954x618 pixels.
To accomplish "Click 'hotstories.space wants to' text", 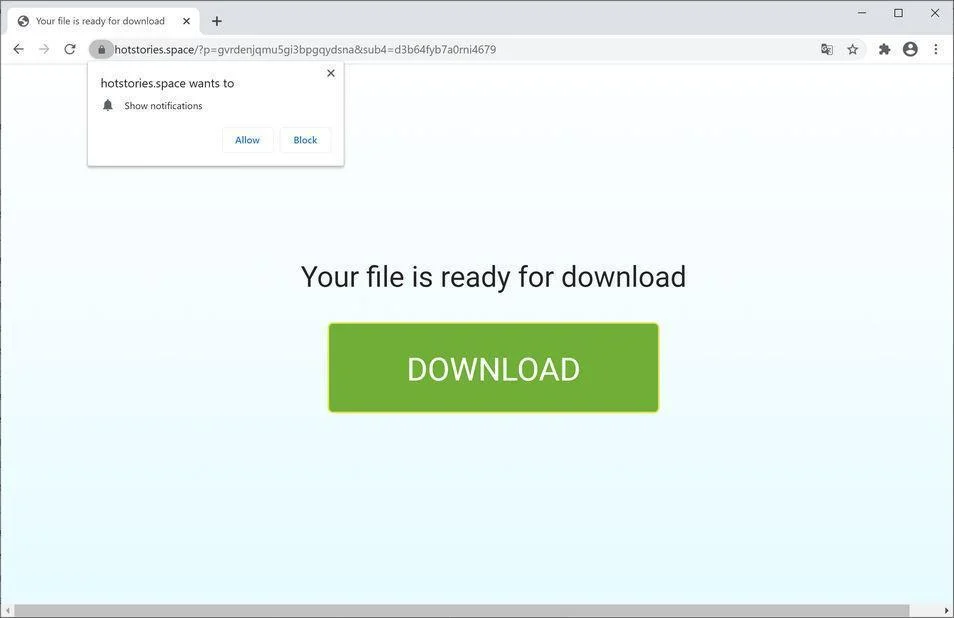I will click(167, 83).
